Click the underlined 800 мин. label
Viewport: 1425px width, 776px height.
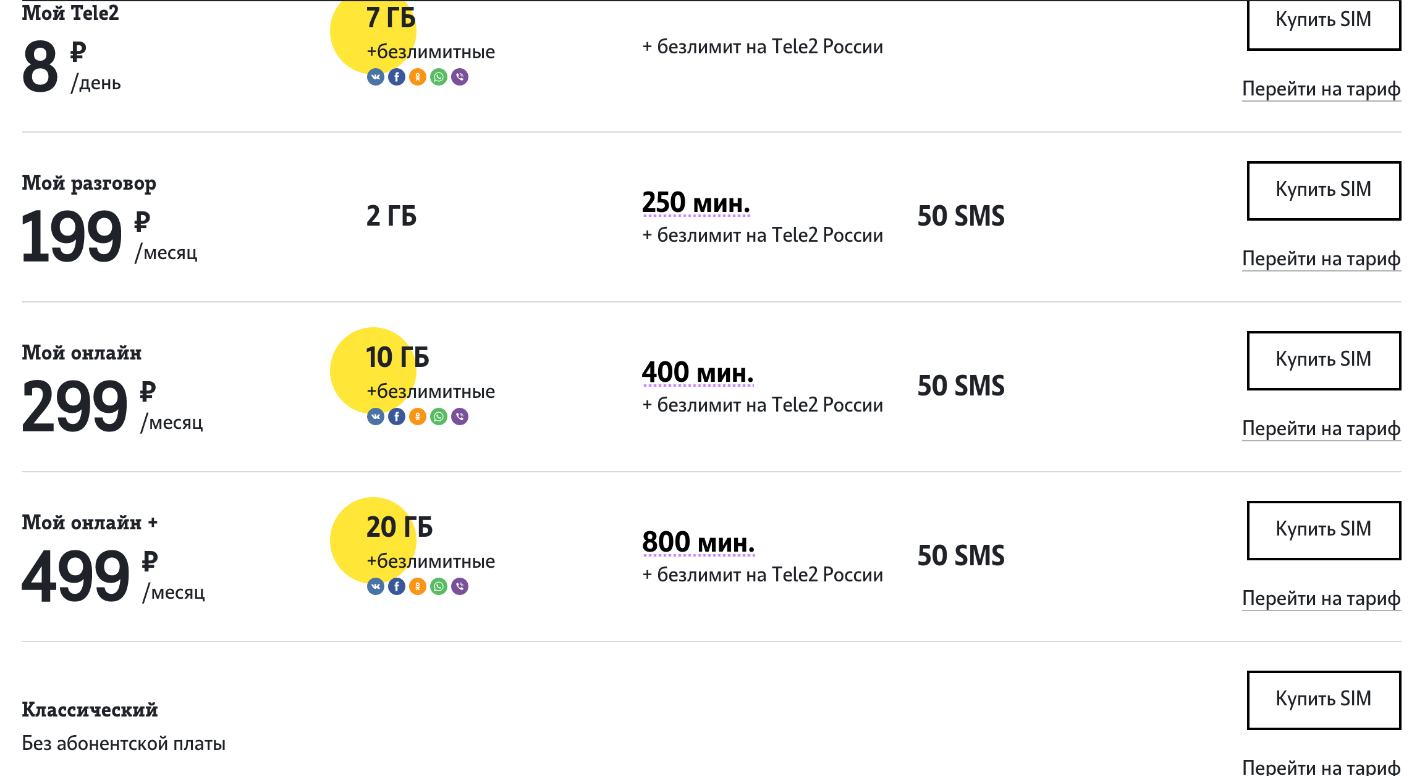[698, 543]
